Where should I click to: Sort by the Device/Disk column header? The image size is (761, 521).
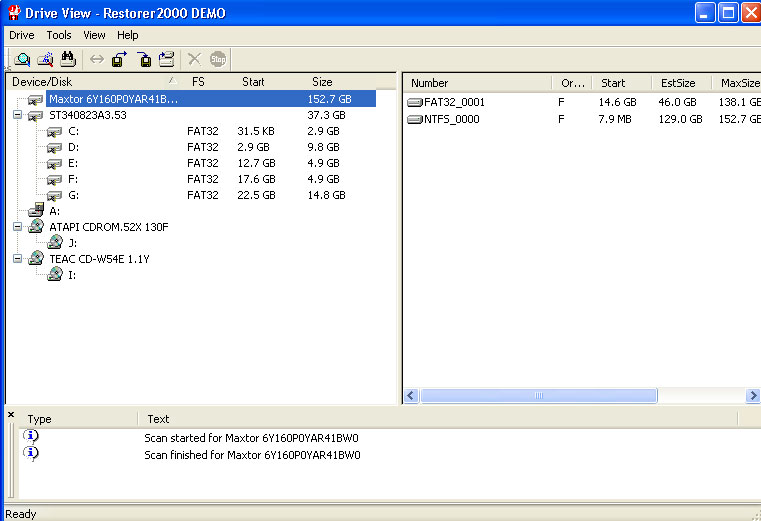pyautogui.click(x=94, y=82)
